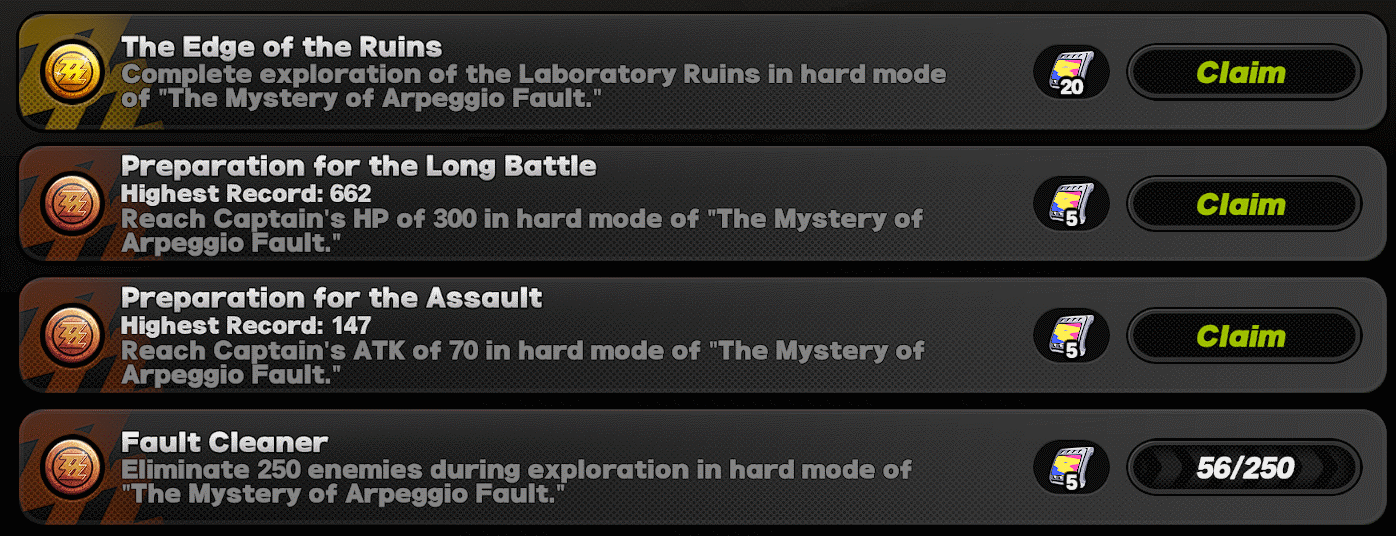Click the Highest Record: 662 text
The image size is (1396, 536).
pyautogui.click(x=246, y=193)
